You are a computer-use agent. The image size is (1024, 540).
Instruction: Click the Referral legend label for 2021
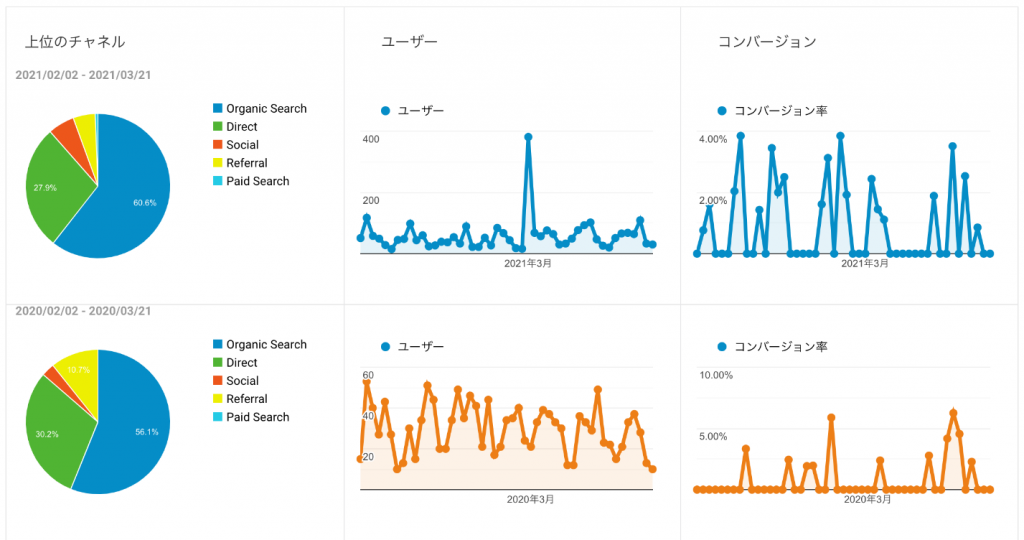click(x=246, y=163)
